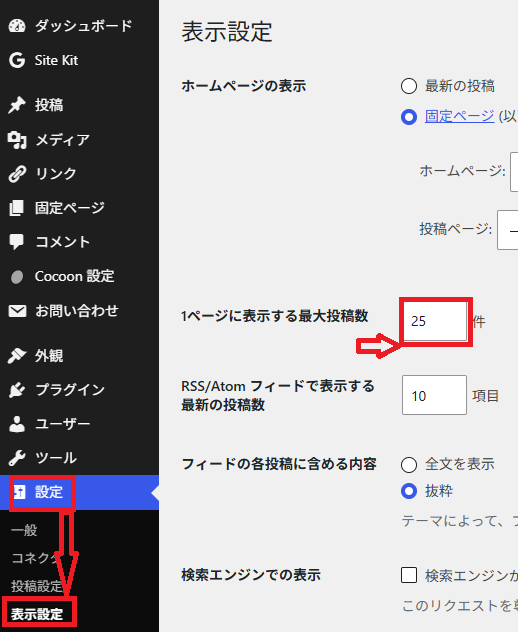Click the ユーザー person icon
The width and height of the screenshot is (518, 632).
tap(17, 424)
